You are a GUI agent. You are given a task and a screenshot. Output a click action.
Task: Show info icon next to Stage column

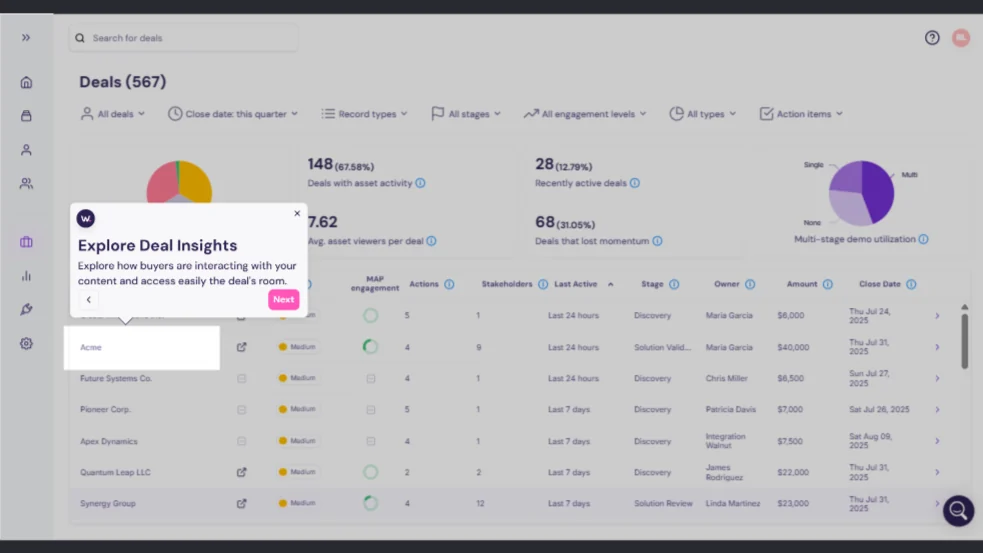point(674,284)
